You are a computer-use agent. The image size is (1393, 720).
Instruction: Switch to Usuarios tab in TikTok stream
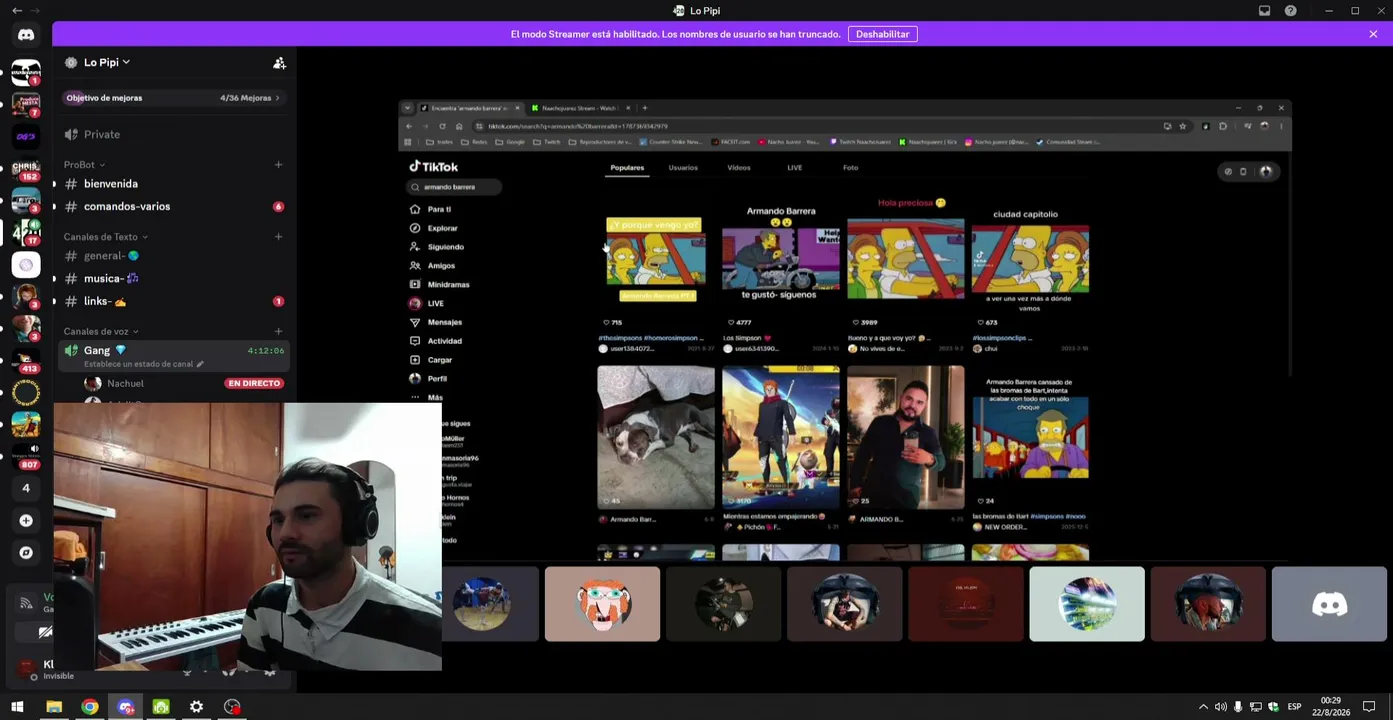(683, 168)
